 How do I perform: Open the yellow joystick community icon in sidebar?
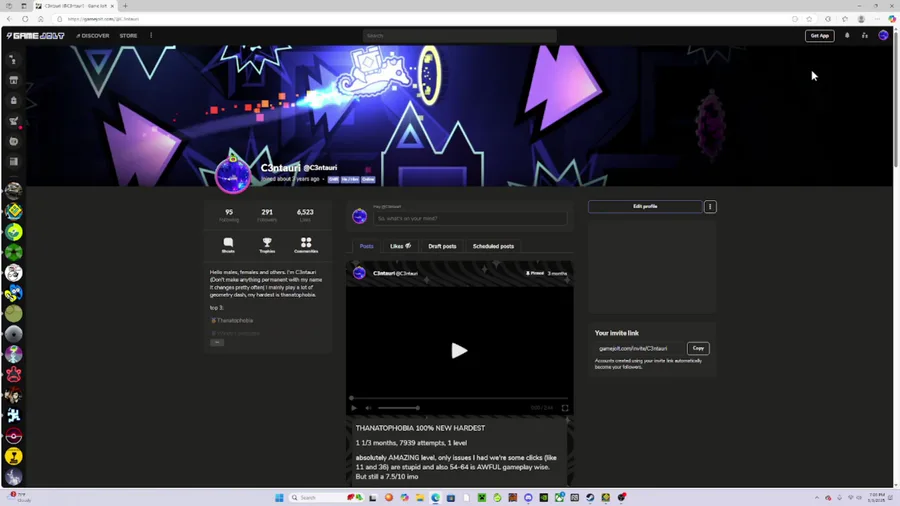pos(14,457)
